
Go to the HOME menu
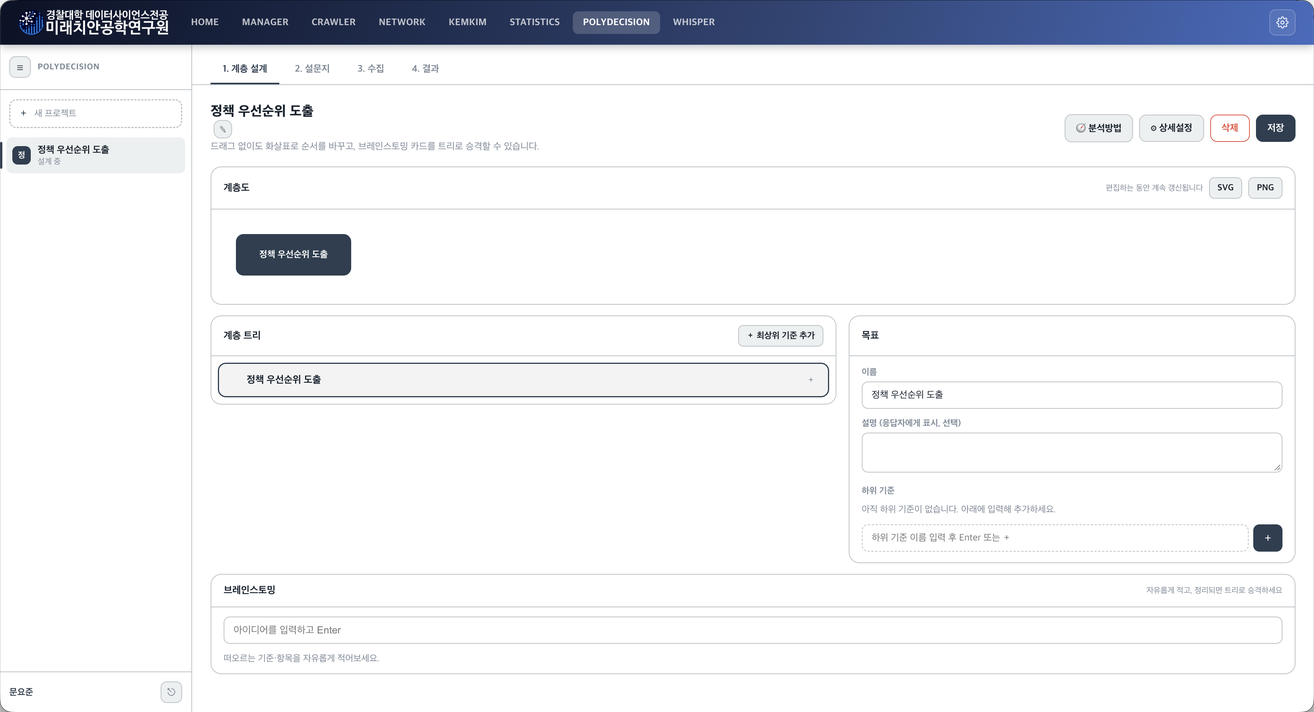tap(205, 22)
